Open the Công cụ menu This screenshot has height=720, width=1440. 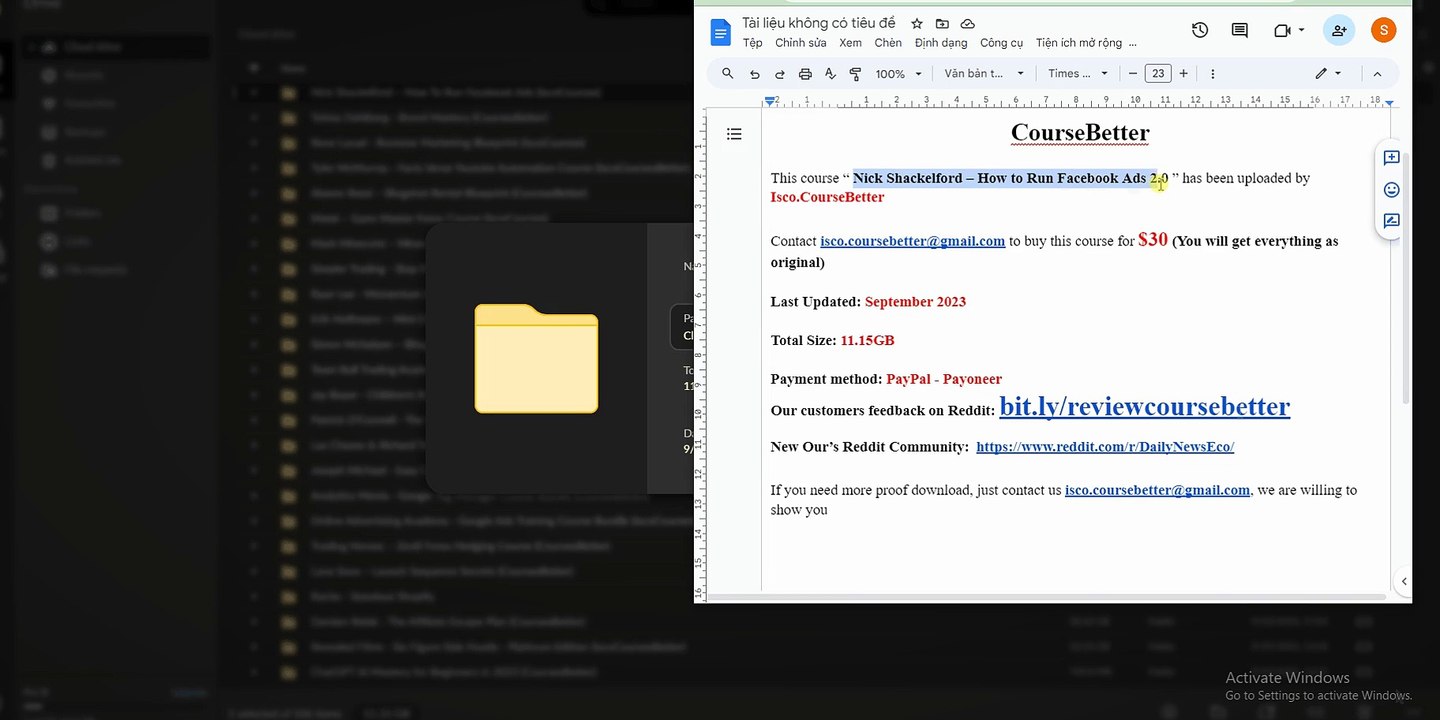click(1002, 43)
